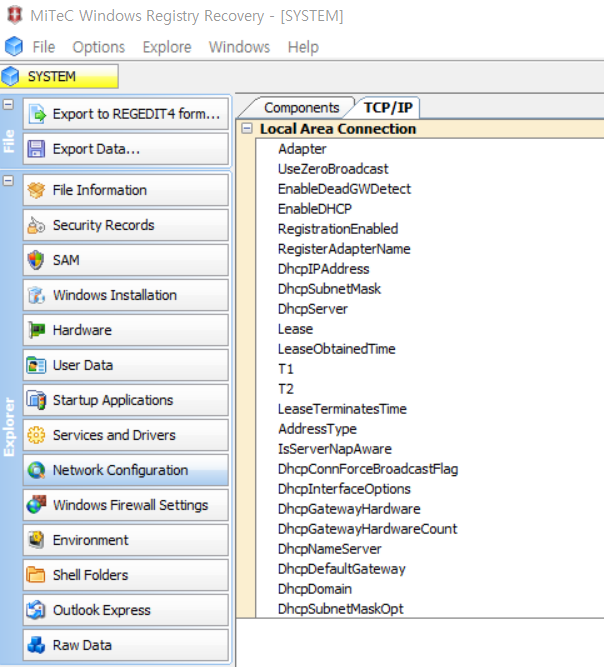Select the IsServerNapAware row
The height and width of the screenshot is (667, 604).
tap(430, 449)
